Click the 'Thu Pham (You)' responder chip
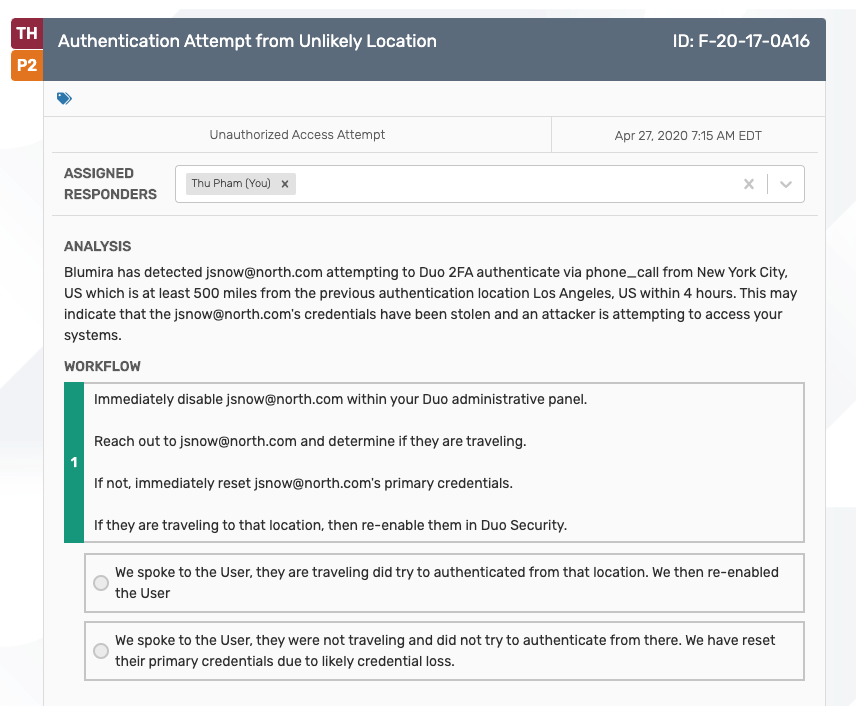 pos(231,184)
